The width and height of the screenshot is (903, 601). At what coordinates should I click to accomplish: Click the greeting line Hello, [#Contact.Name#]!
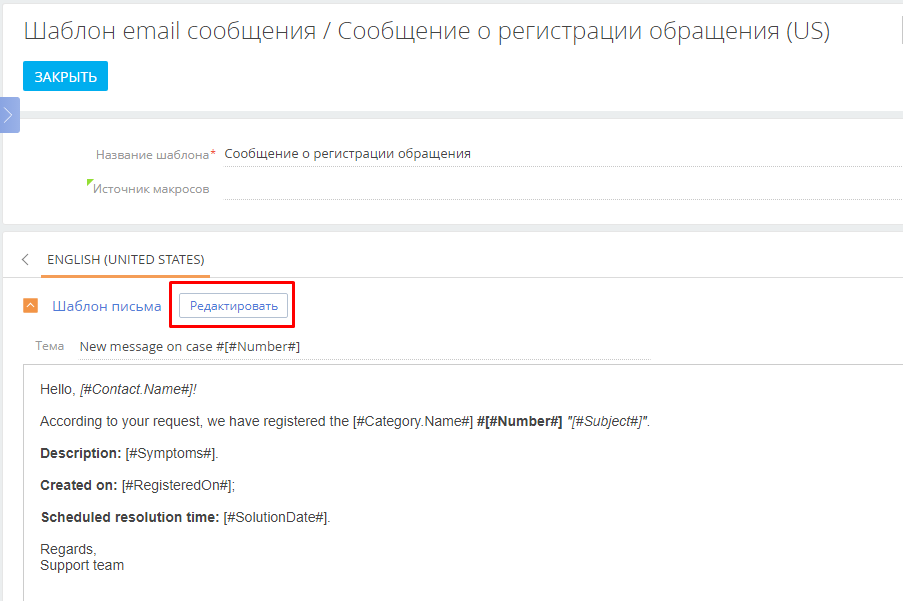[118, 389]
